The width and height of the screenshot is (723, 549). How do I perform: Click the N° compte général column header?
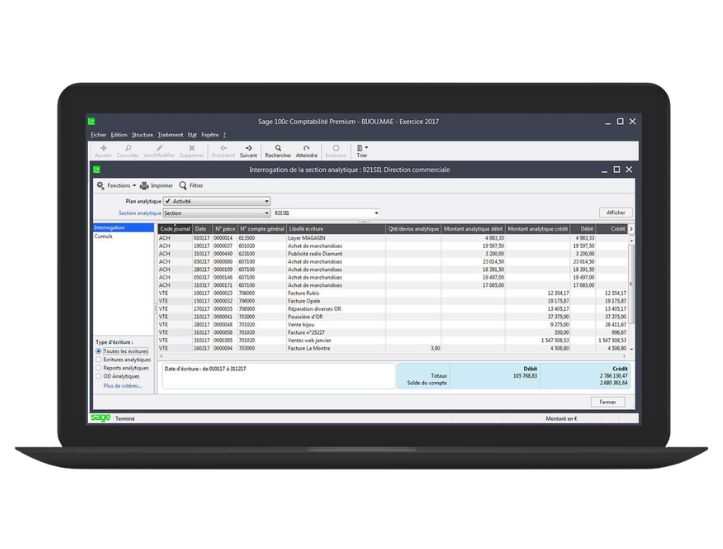[262, 229]
